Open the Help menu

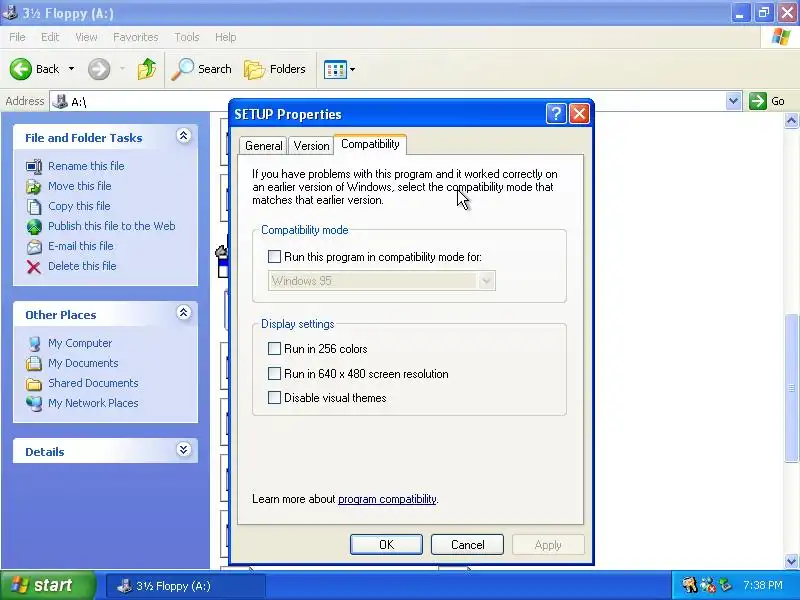click(x=226, y=37)
